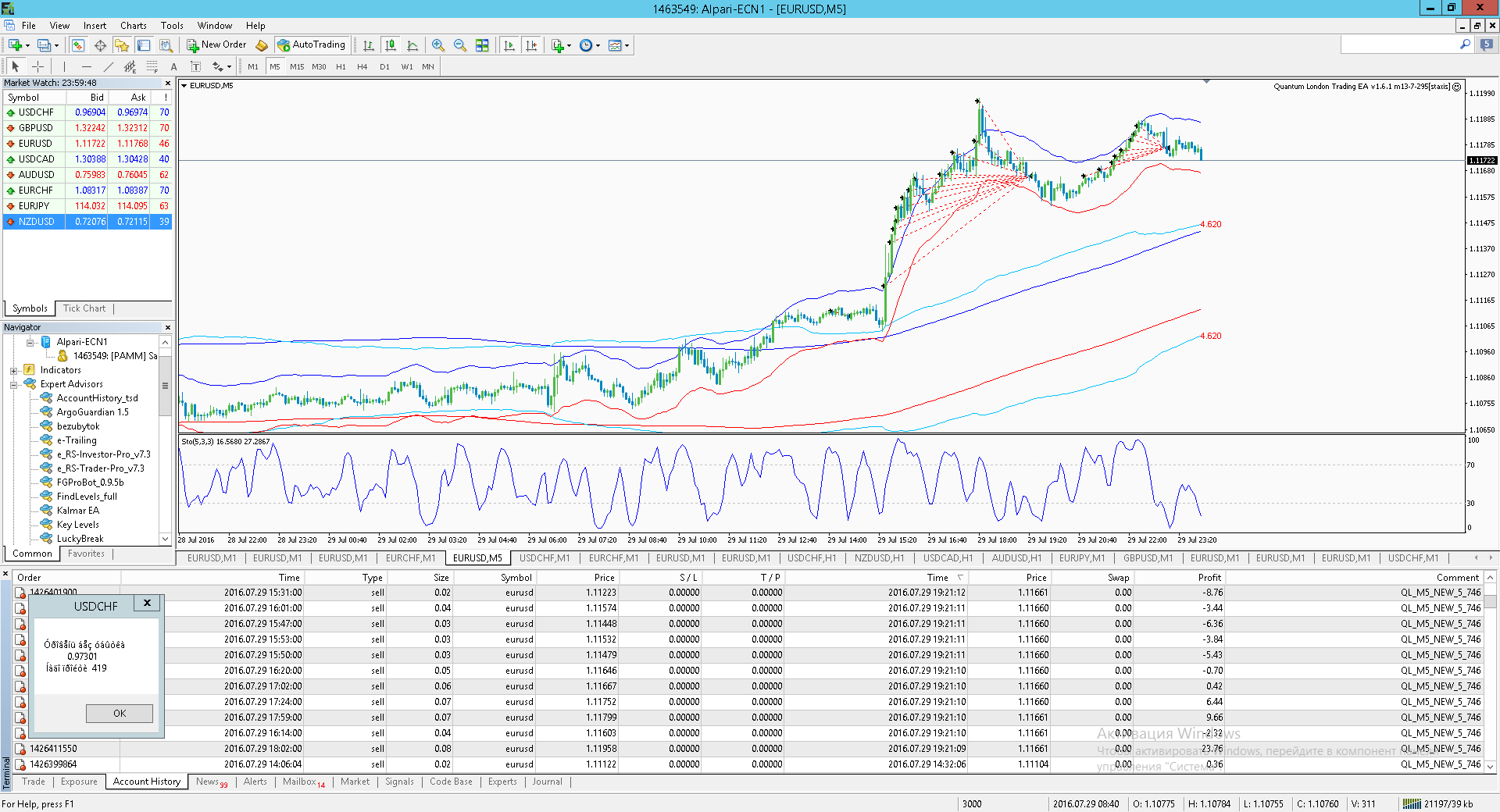Open a new chart window
The image size is (1500, 812).
point(15,45)
